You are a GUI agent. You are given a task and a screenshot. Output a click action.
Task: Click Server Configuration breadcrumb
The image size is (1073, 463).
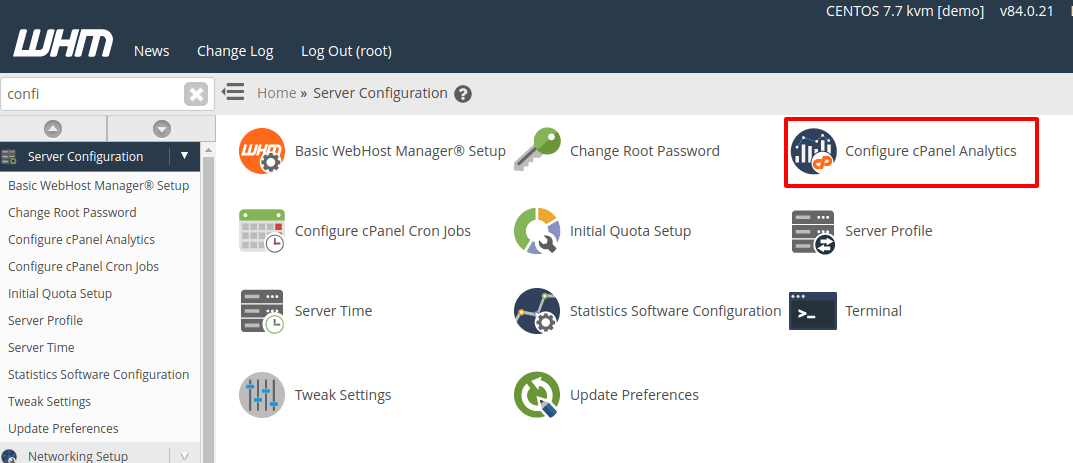(x=380, y=93)
